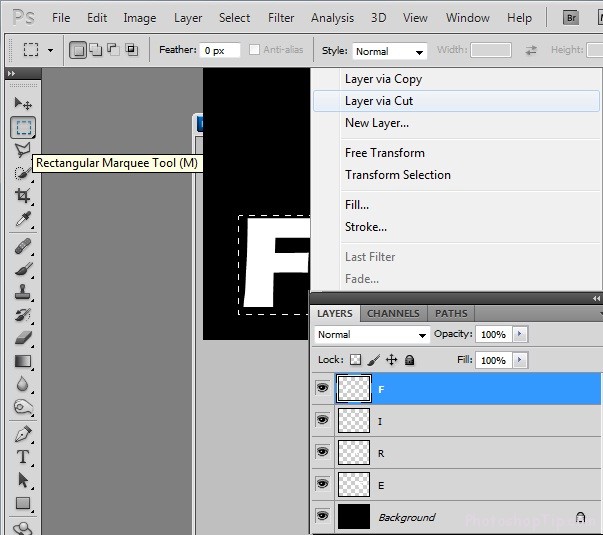Select the Pen tool
The height and width of the screenshot is (535, 603).
pyautogui.click(x=23, y=434)
